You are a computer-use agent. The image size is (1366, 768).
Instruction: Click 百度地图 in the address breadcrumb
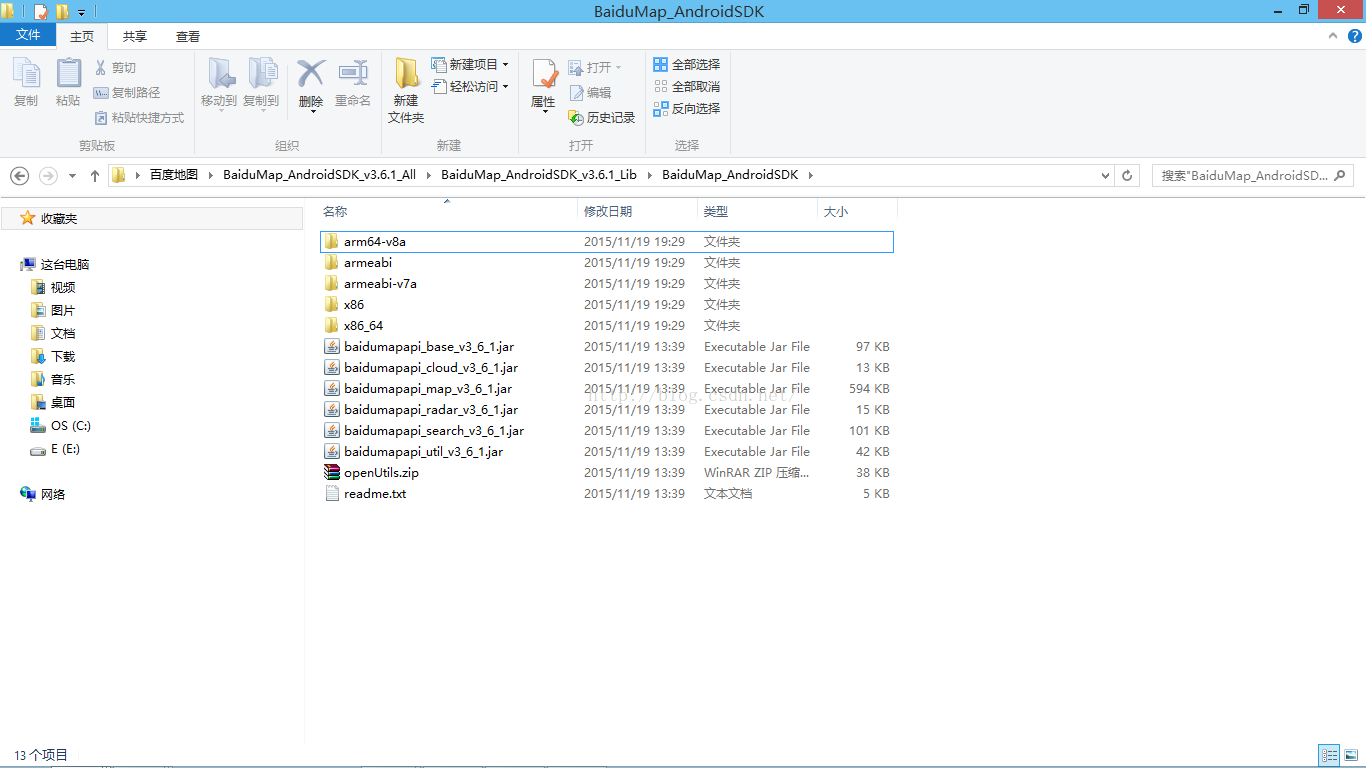pos(174,175)
